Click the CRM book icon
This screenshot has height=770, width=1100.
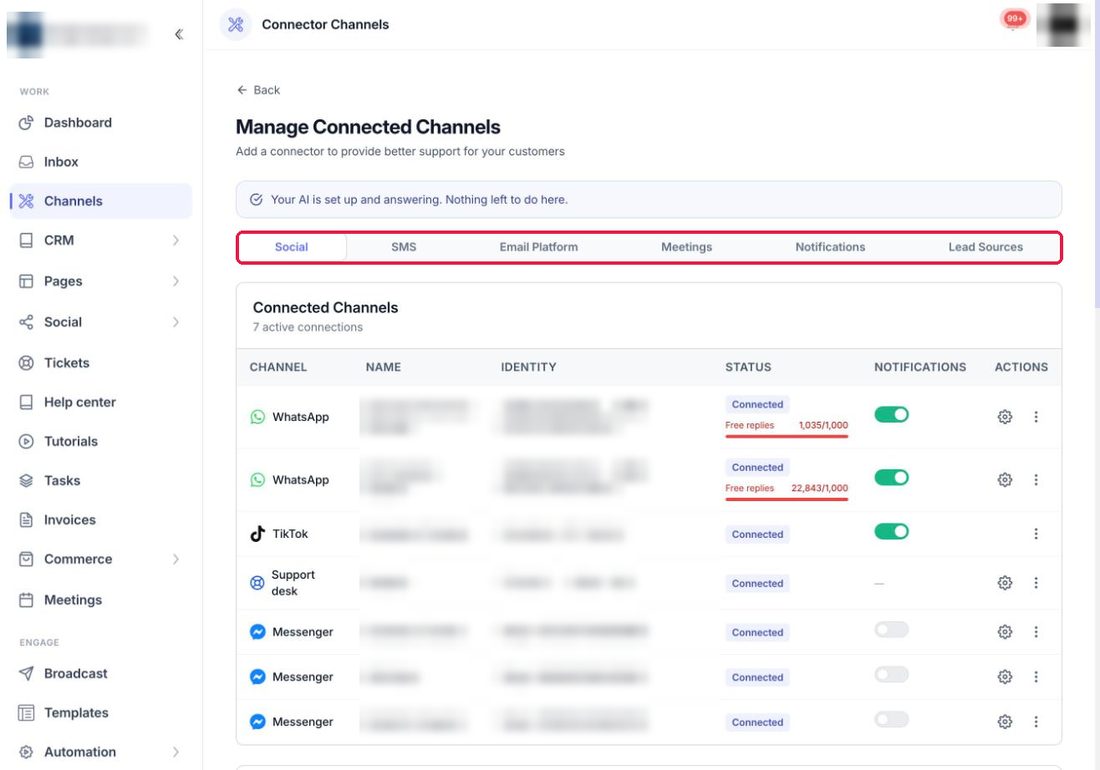pyautogui.click(x=26, y=241)
